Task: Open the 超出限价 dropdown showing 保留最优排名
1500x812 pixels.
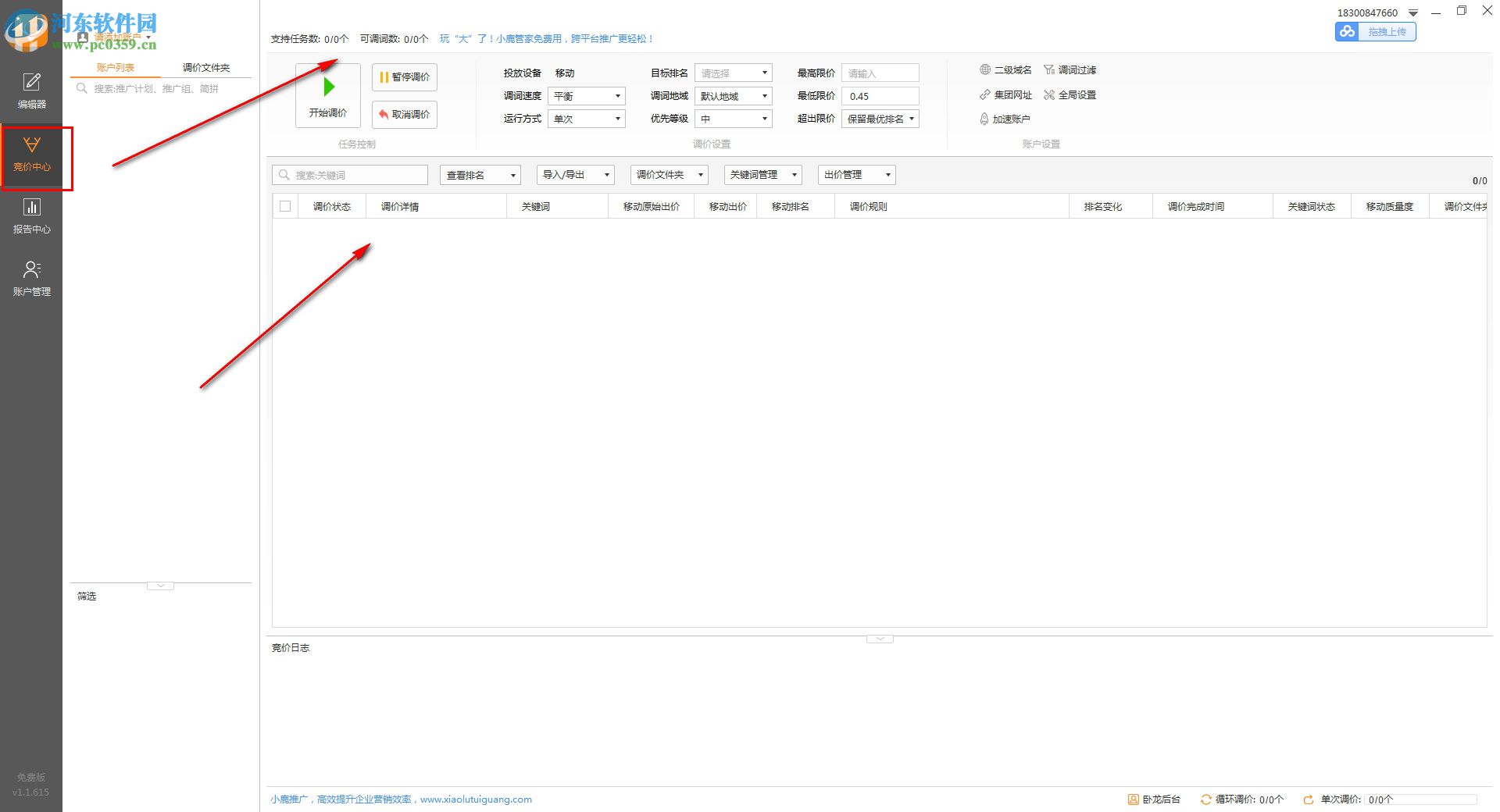Action: pos(880,119)
